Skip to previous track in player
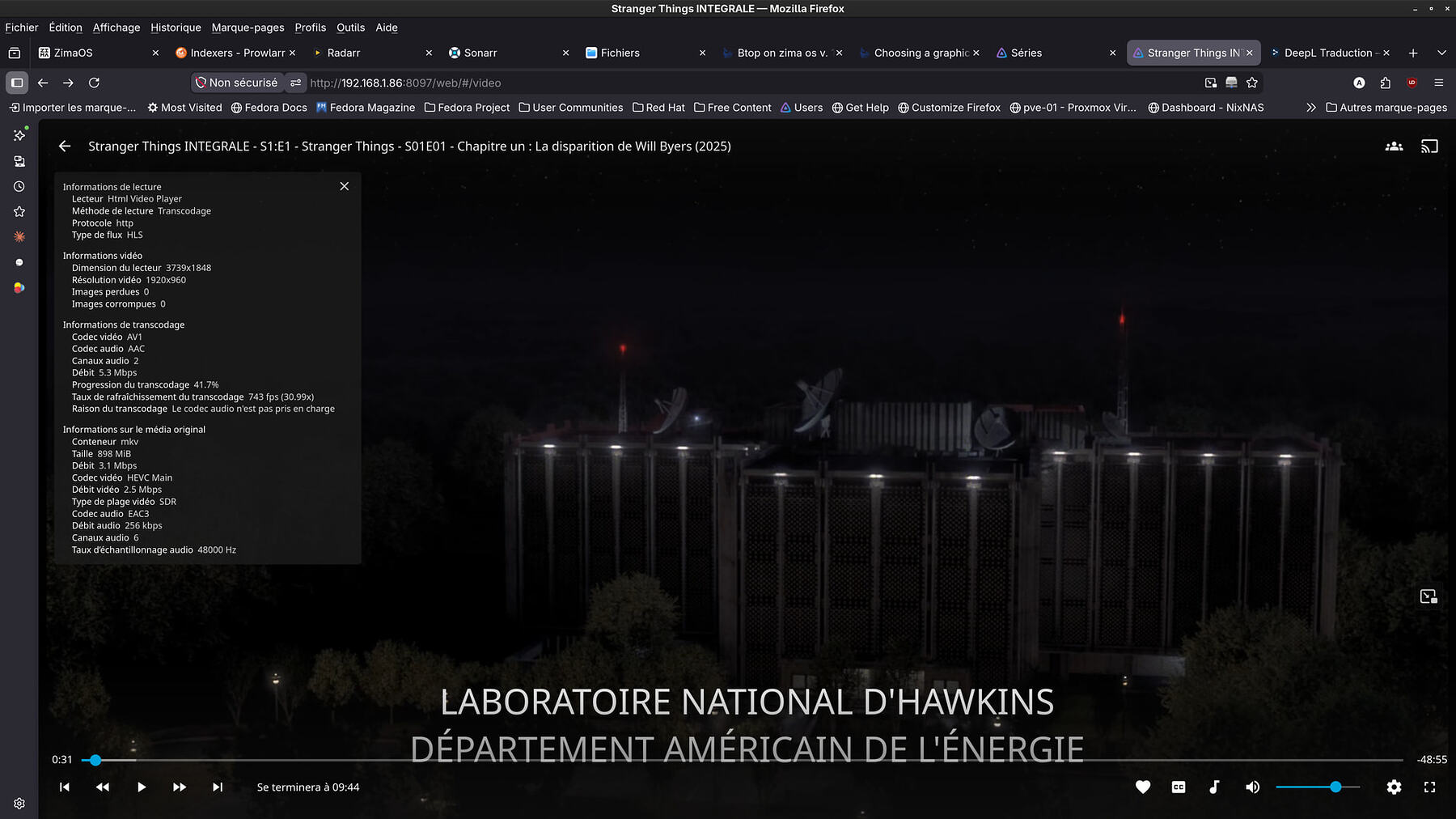The image size is (1456, 819). [x=65, y=787]
